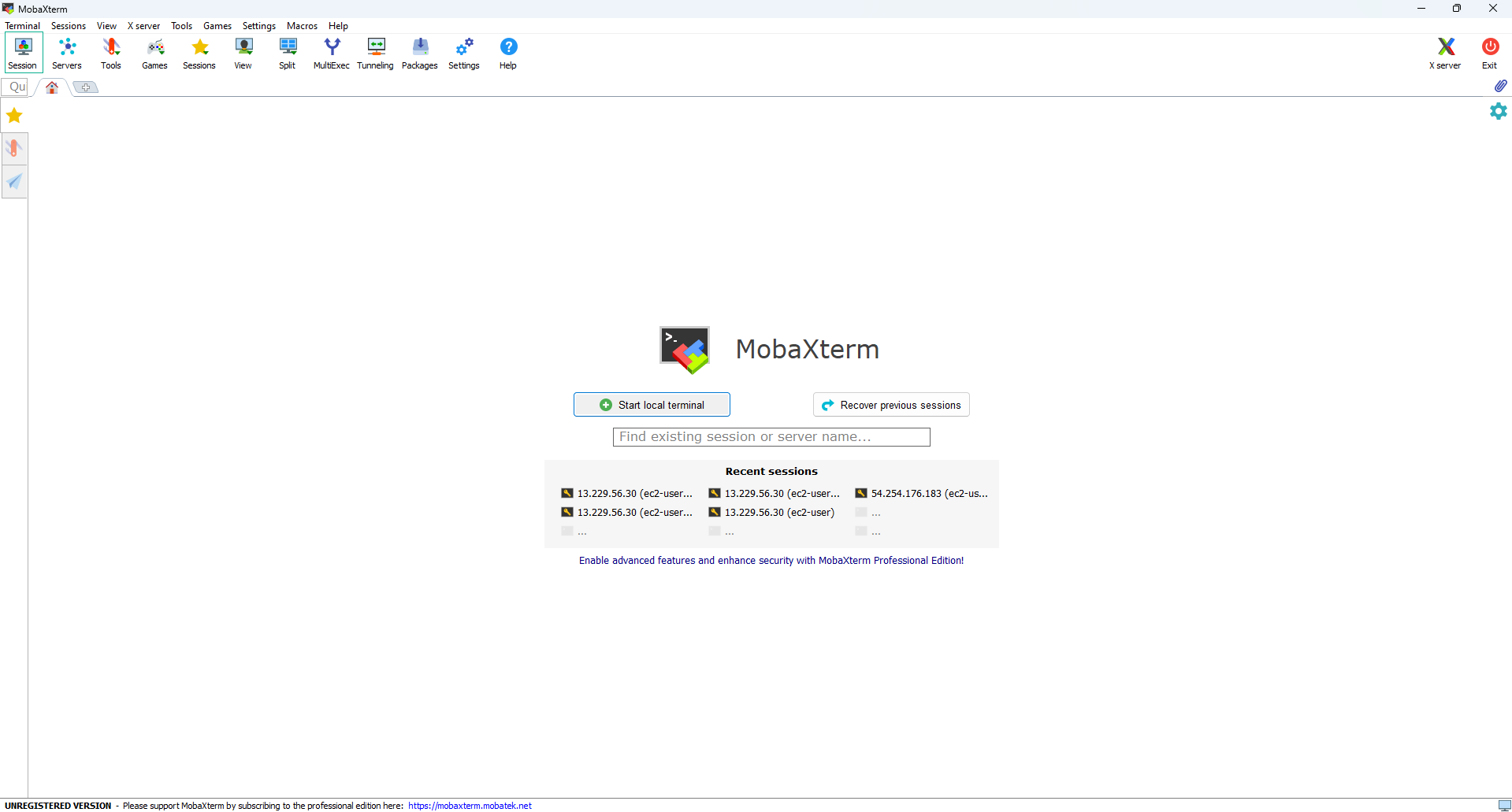Open the teal gear settings icon
Viewport: 1512px width, 812px height.
[x=1499, y=111]
